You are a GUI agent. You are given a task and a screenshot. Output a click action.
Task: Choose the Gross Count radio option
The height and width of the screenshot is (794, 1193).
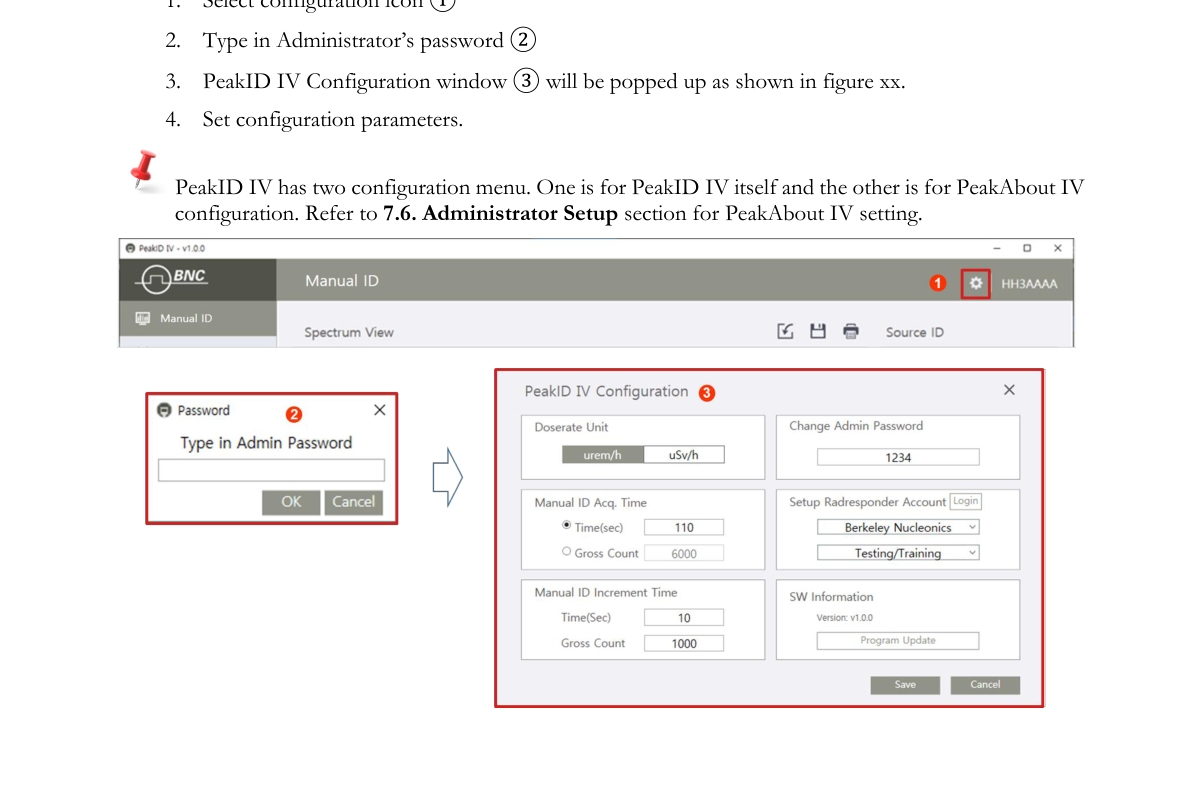tap(566, 551)
